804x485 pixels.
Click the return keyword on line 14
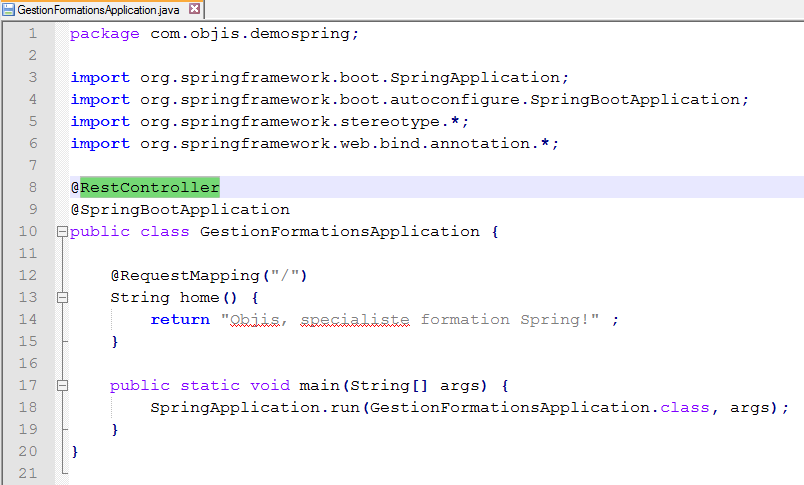tap(180, 320)
